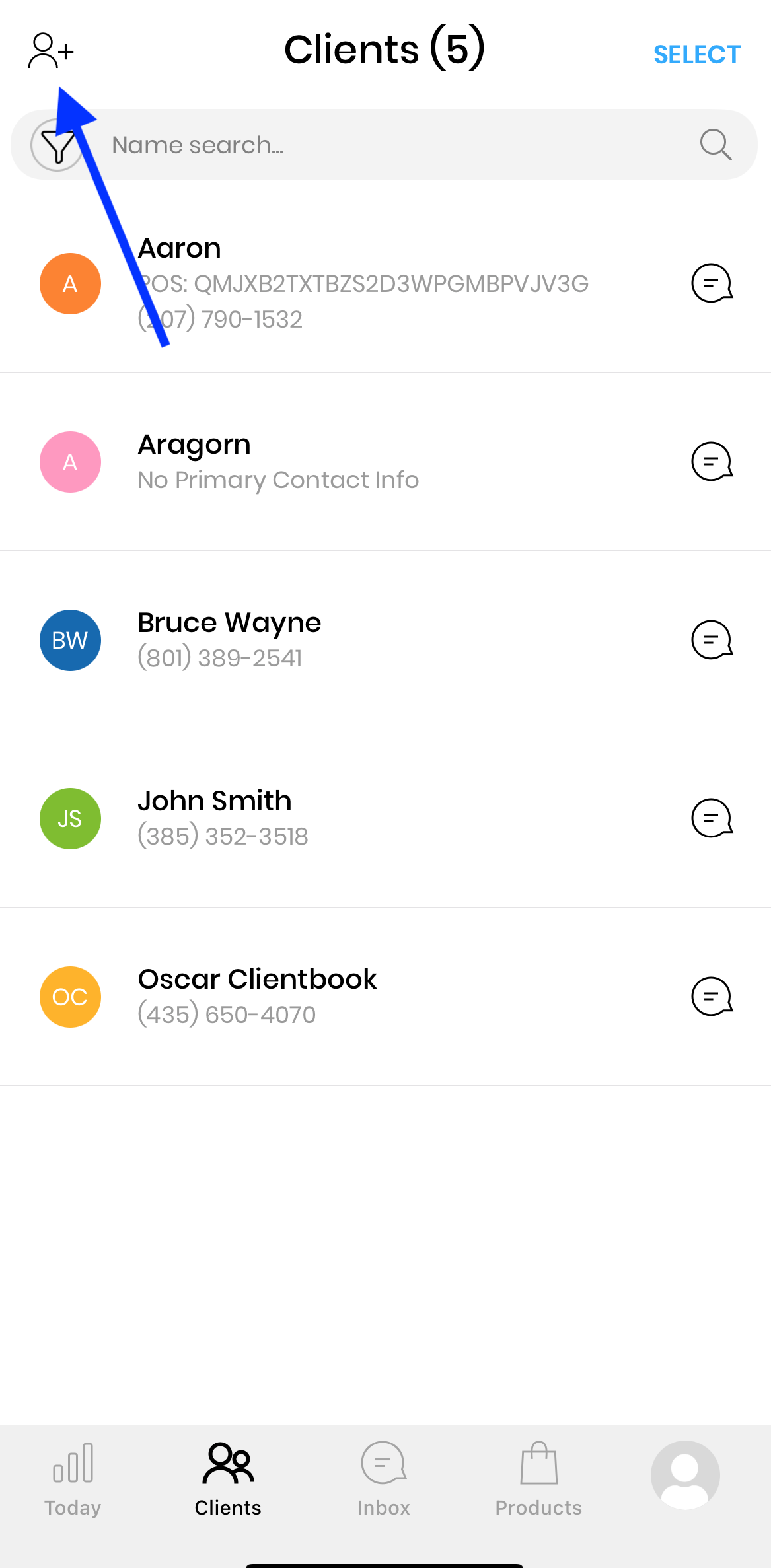Image resolution: width=771 pixels, height=1568 pixels.
Task: Open the profile avatar tab
Action: click(685, 1476)
